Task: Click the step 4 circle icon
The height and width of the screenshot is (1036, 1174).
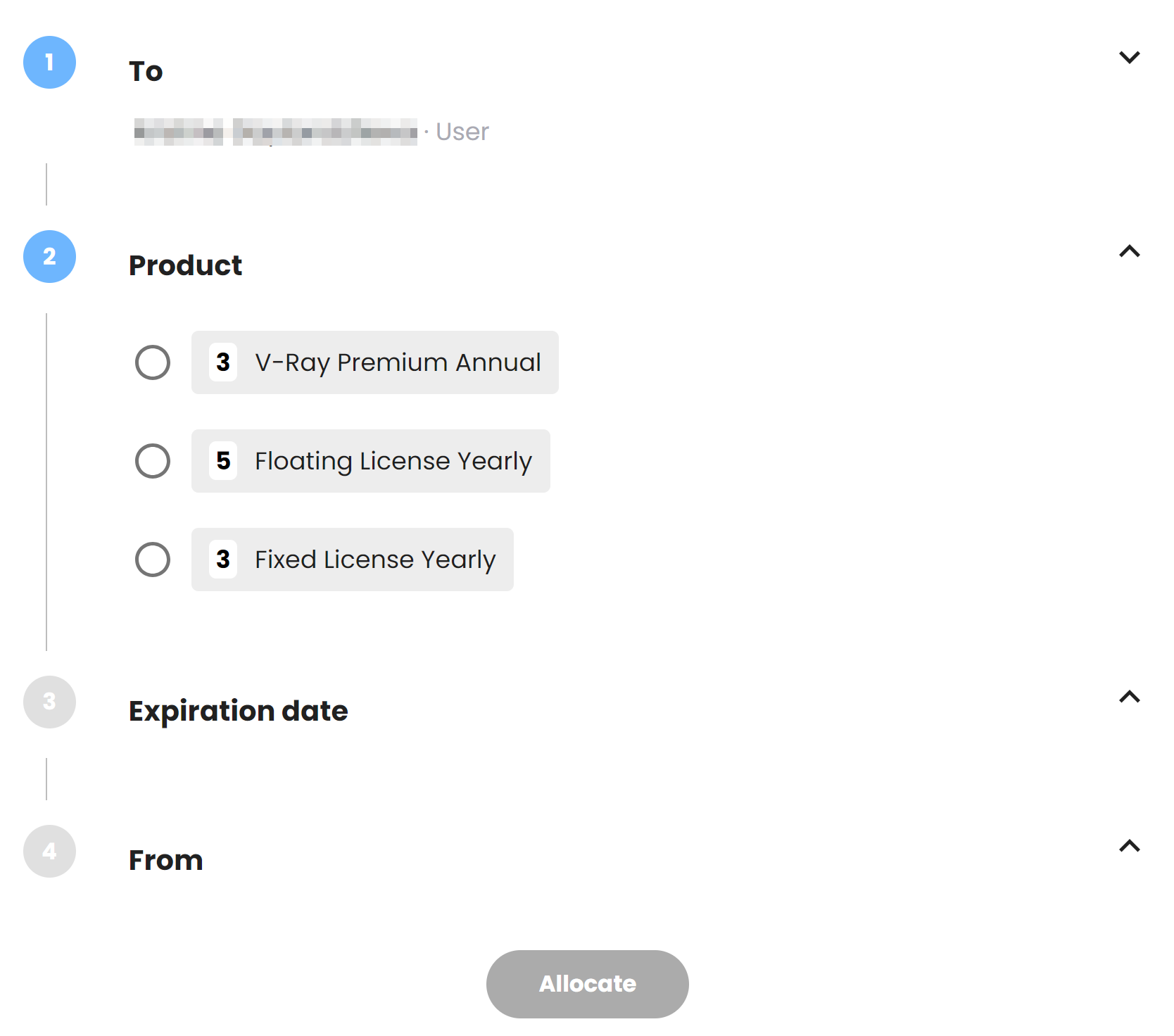Action: pos(49,852)
